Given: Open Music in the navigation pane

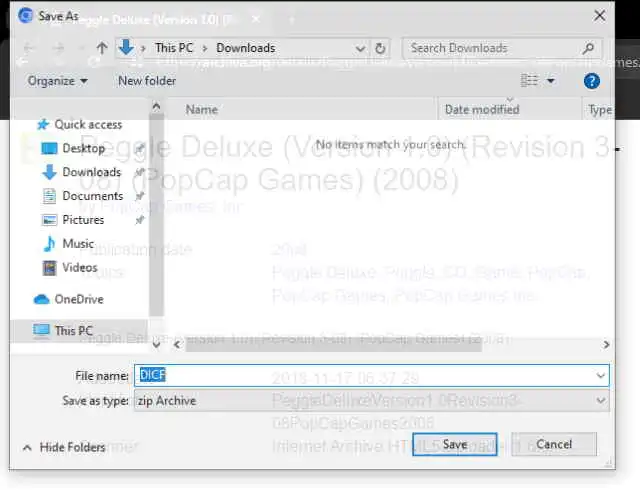Looking at the screenshot, I should point(69,244).
